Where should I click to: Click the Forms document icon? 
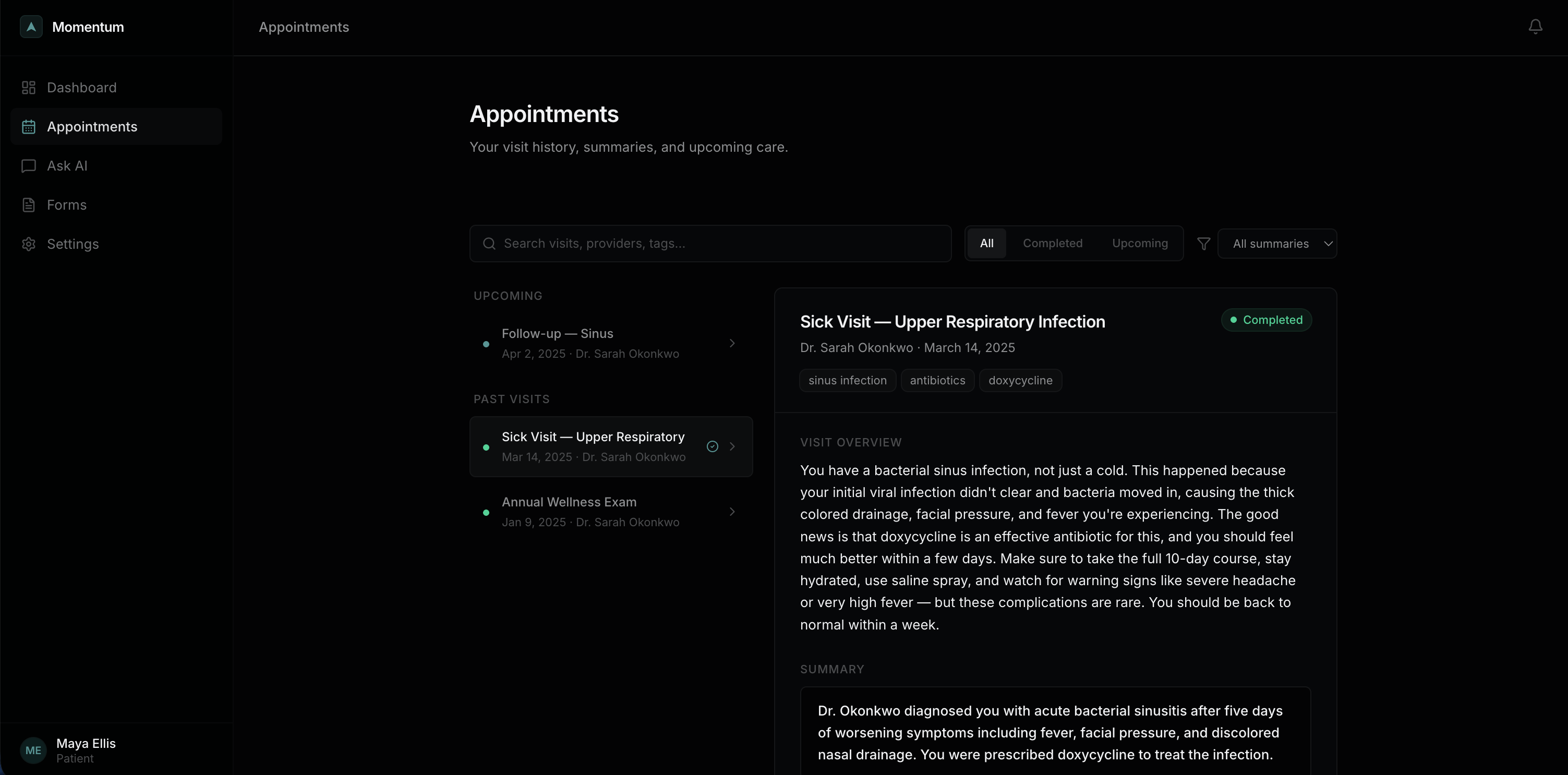(x=29, y=204)
